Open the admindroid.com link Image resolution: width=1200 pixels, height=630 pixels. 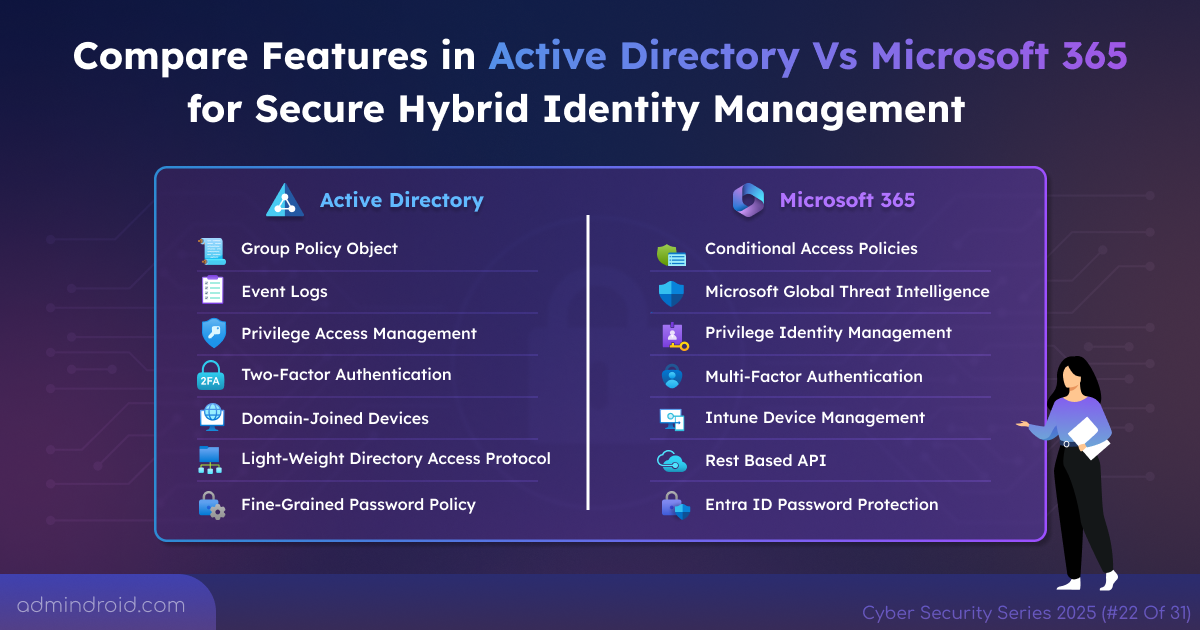point(102,604)
